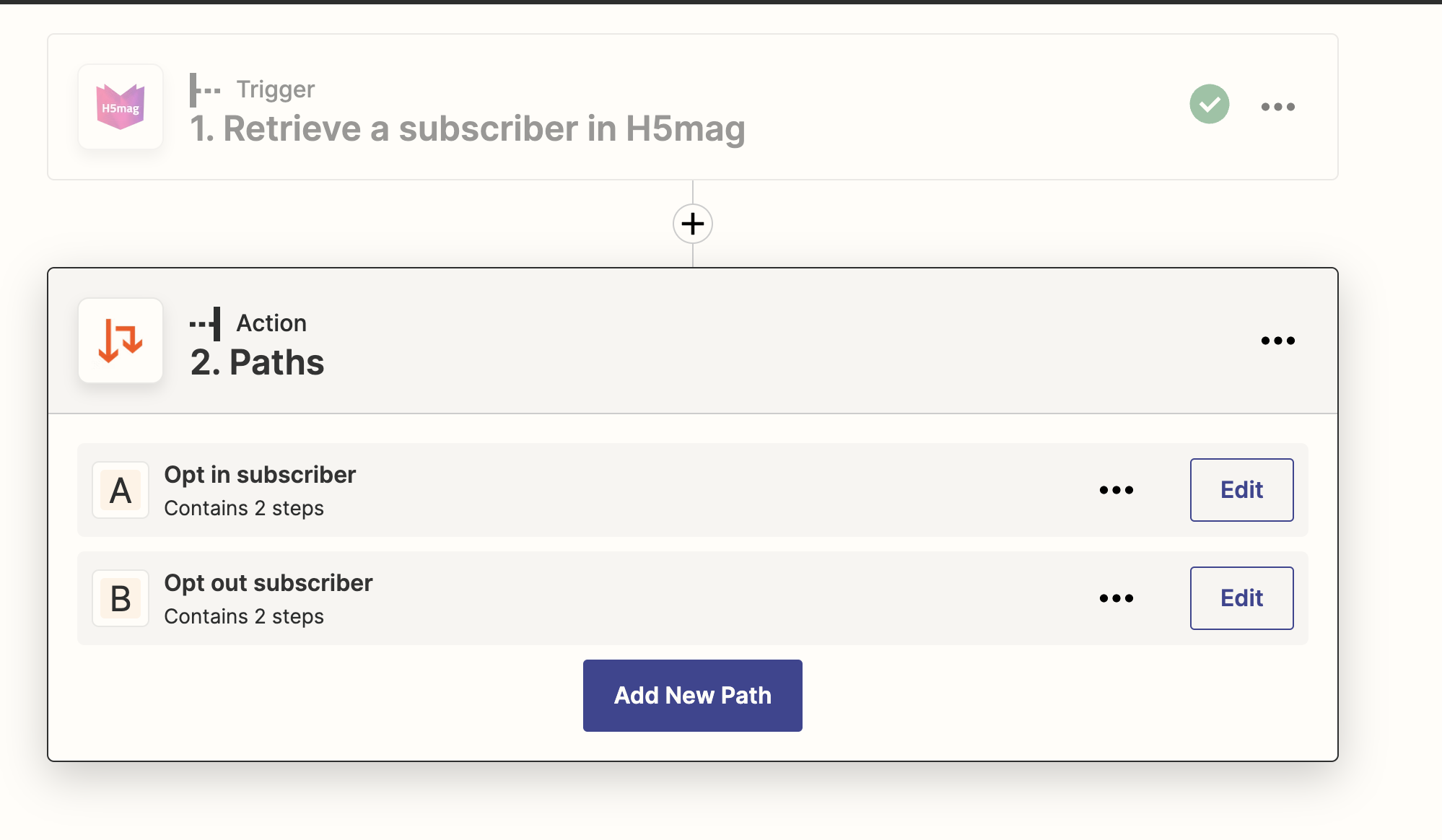Click path A's Contains 2 steps text

click(x=244, y=509)
